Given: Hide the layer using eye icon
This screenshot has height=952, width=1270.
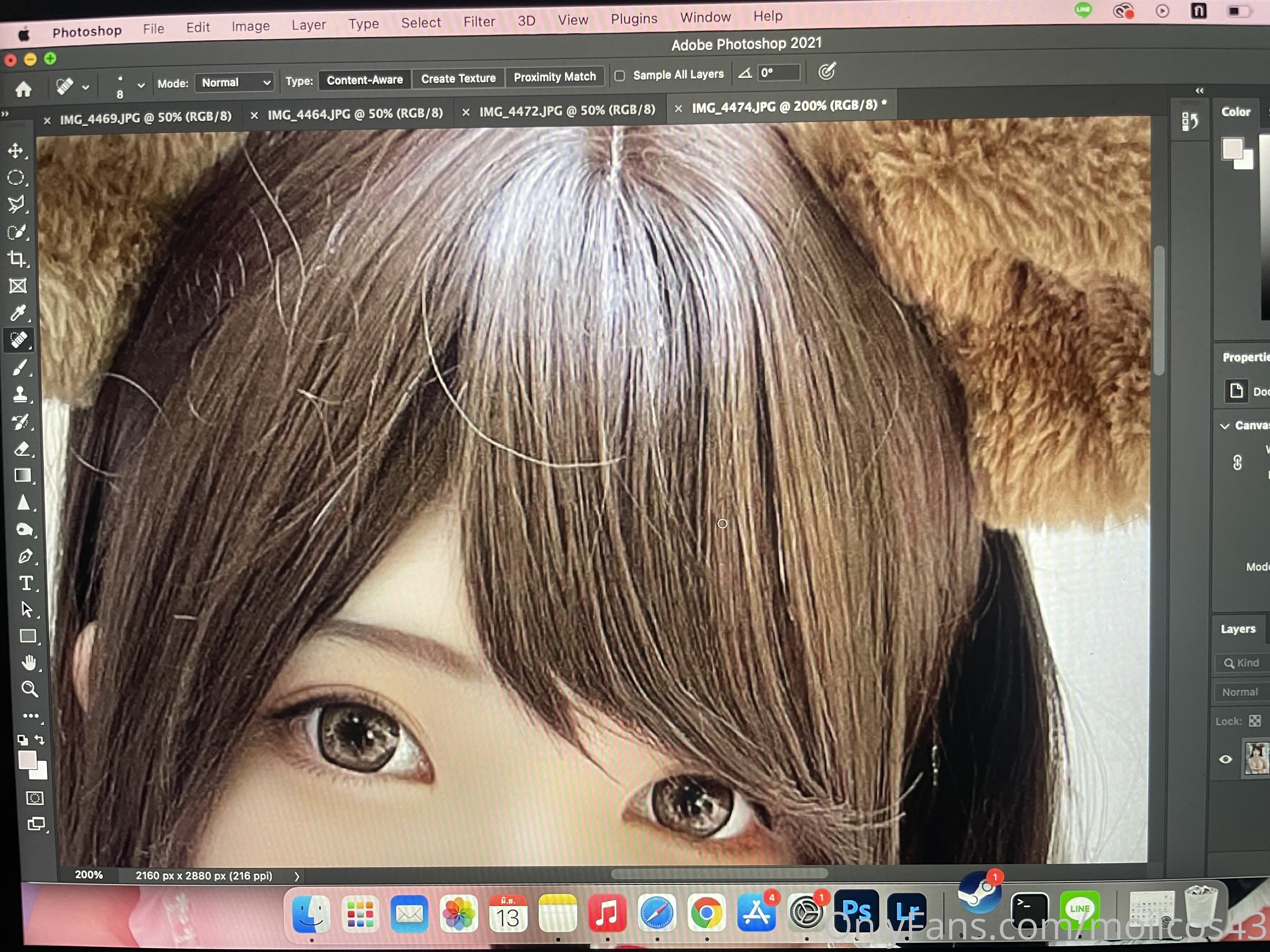Looking at the screenshot, I should (x=1225, y=759).
